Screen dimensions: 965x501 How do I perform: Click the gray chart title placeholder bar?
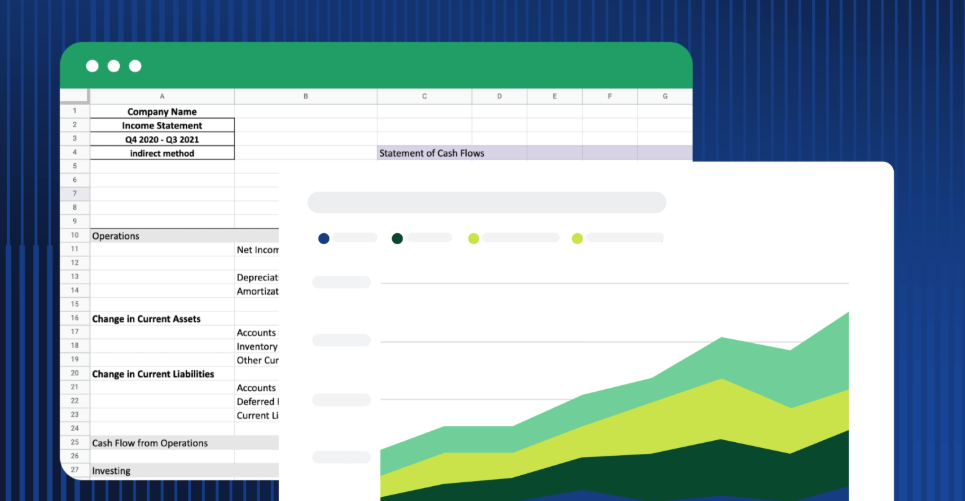click(x=486, y=203)
